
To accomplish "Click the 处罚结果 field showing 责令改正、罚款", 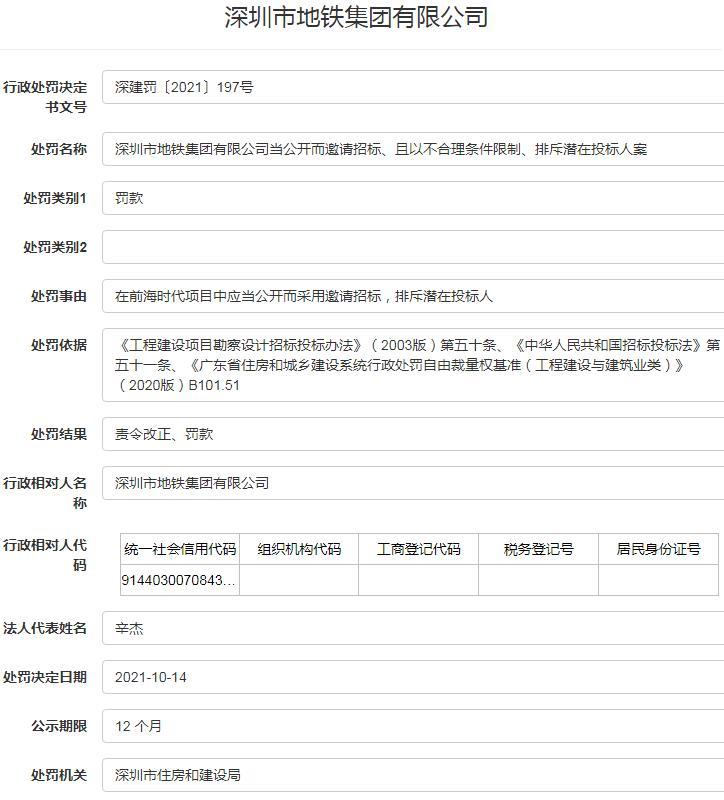I will (x=413, y=434).
